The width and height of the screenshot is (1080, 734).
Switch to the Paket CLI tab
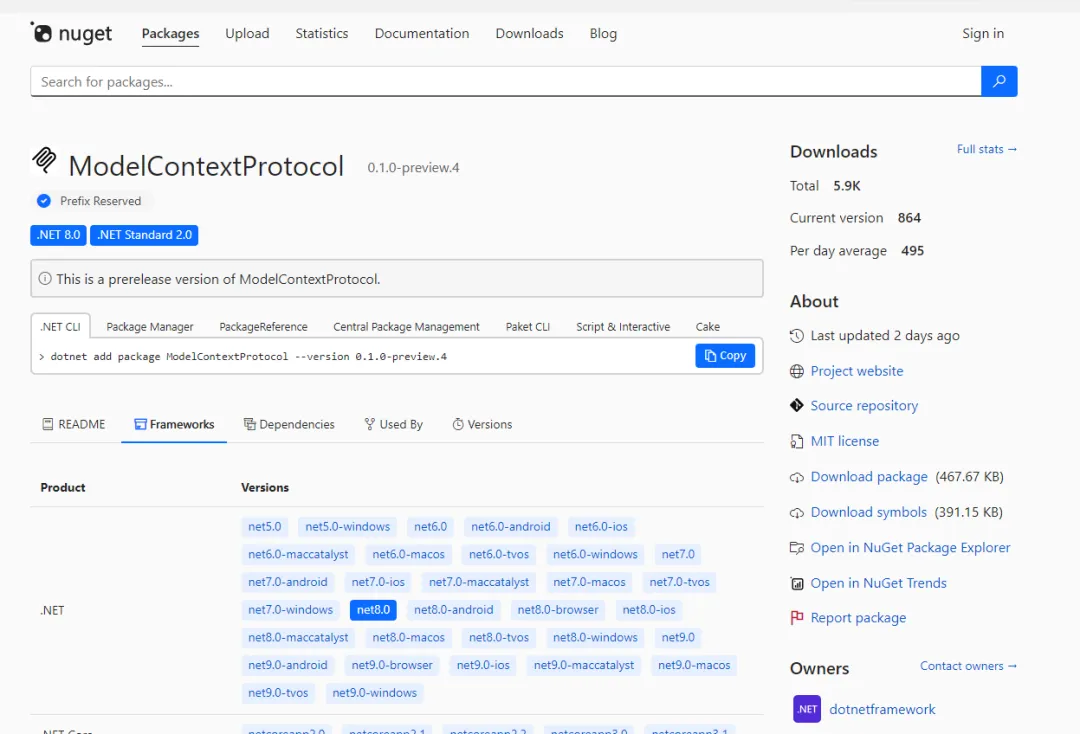tap(528, 326)
